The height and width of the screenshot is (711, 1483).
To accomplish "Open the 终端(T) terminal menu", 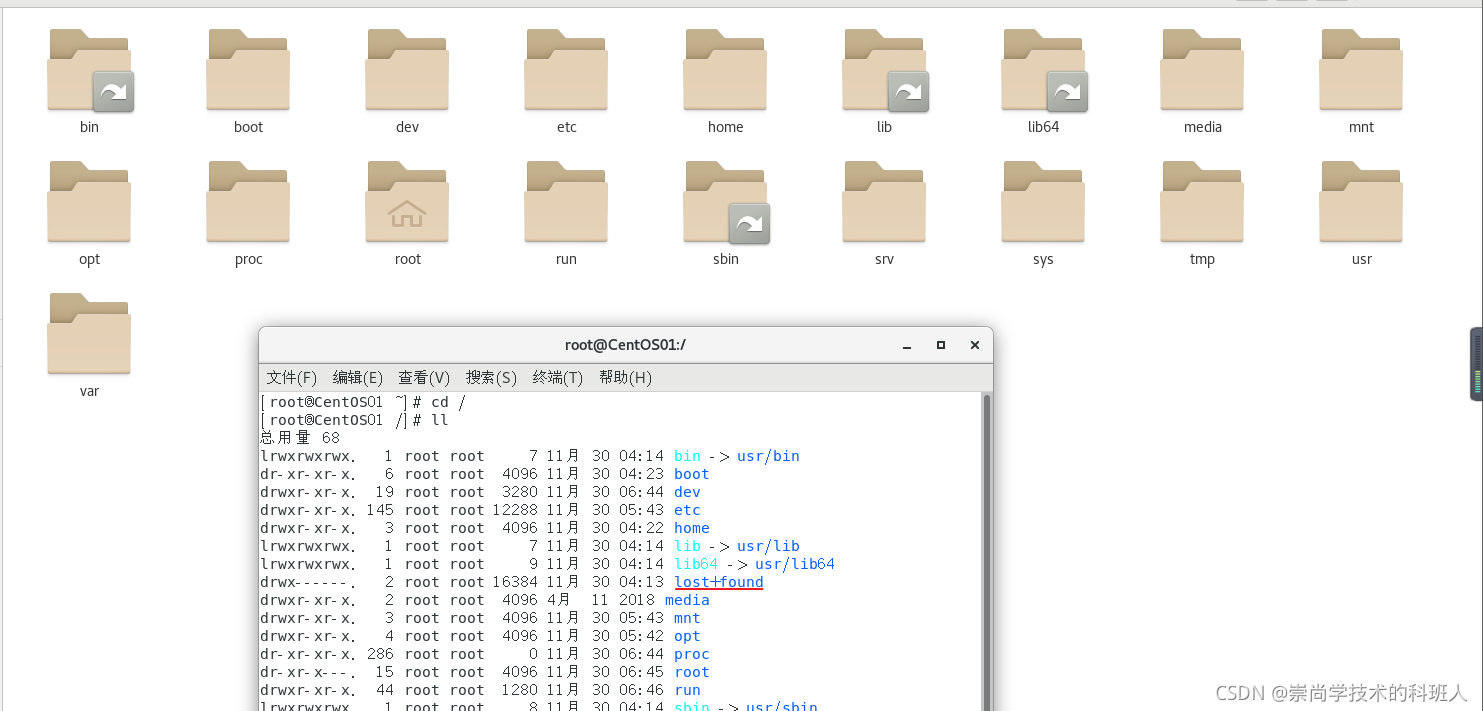I will tap(558, 377).
